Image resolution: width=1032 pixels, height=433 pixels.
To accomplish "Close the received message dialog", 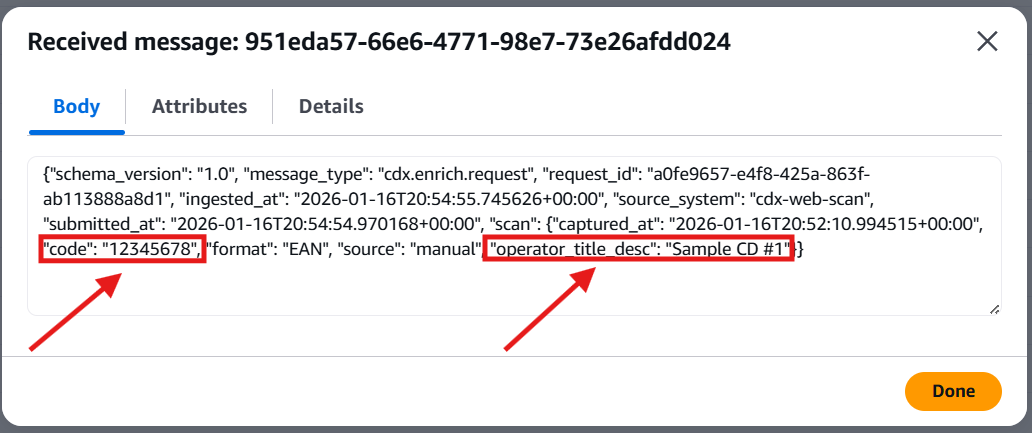I will click(x=987, y=41).
